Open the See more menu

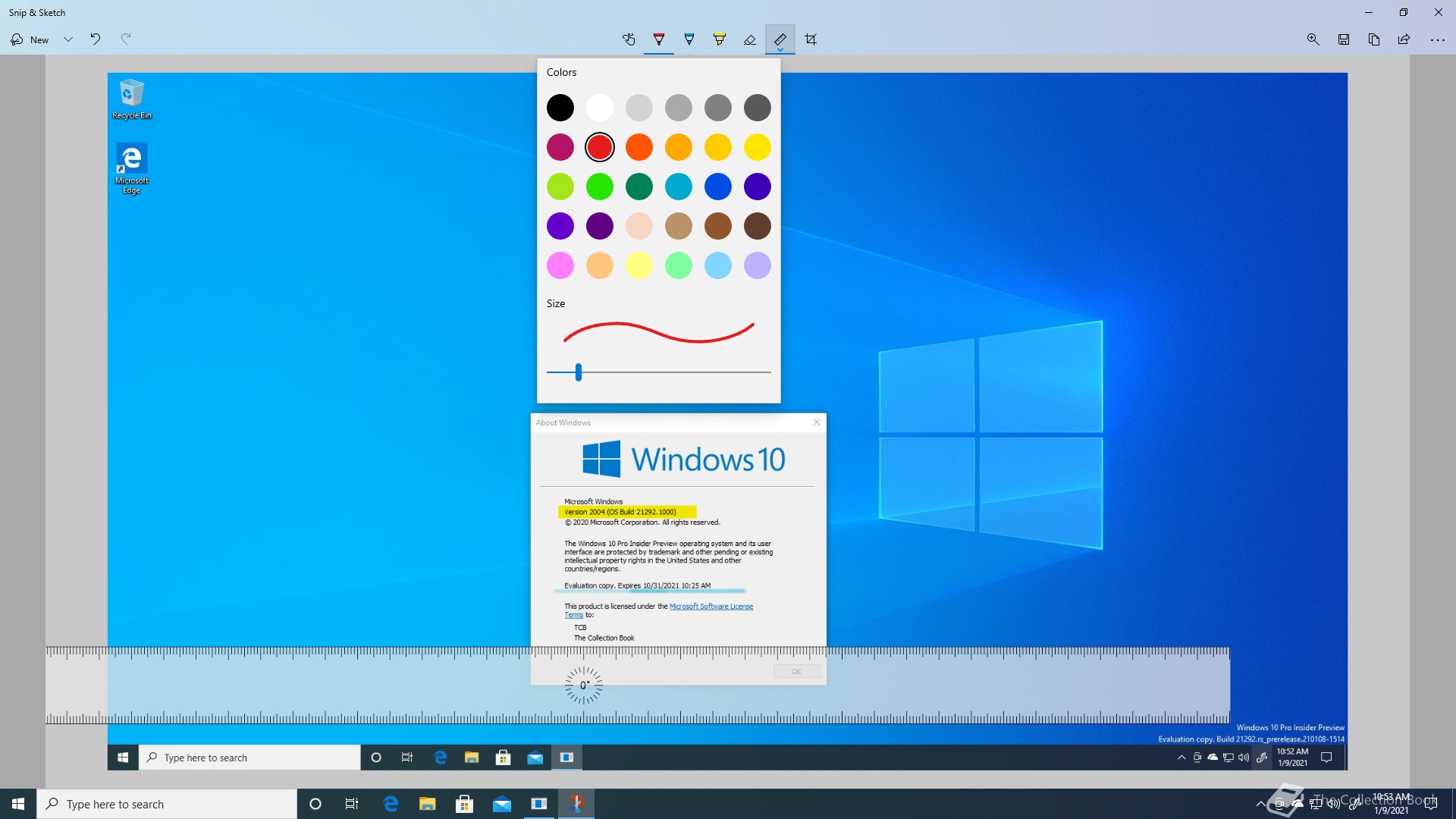click(x=1438, y=39)
